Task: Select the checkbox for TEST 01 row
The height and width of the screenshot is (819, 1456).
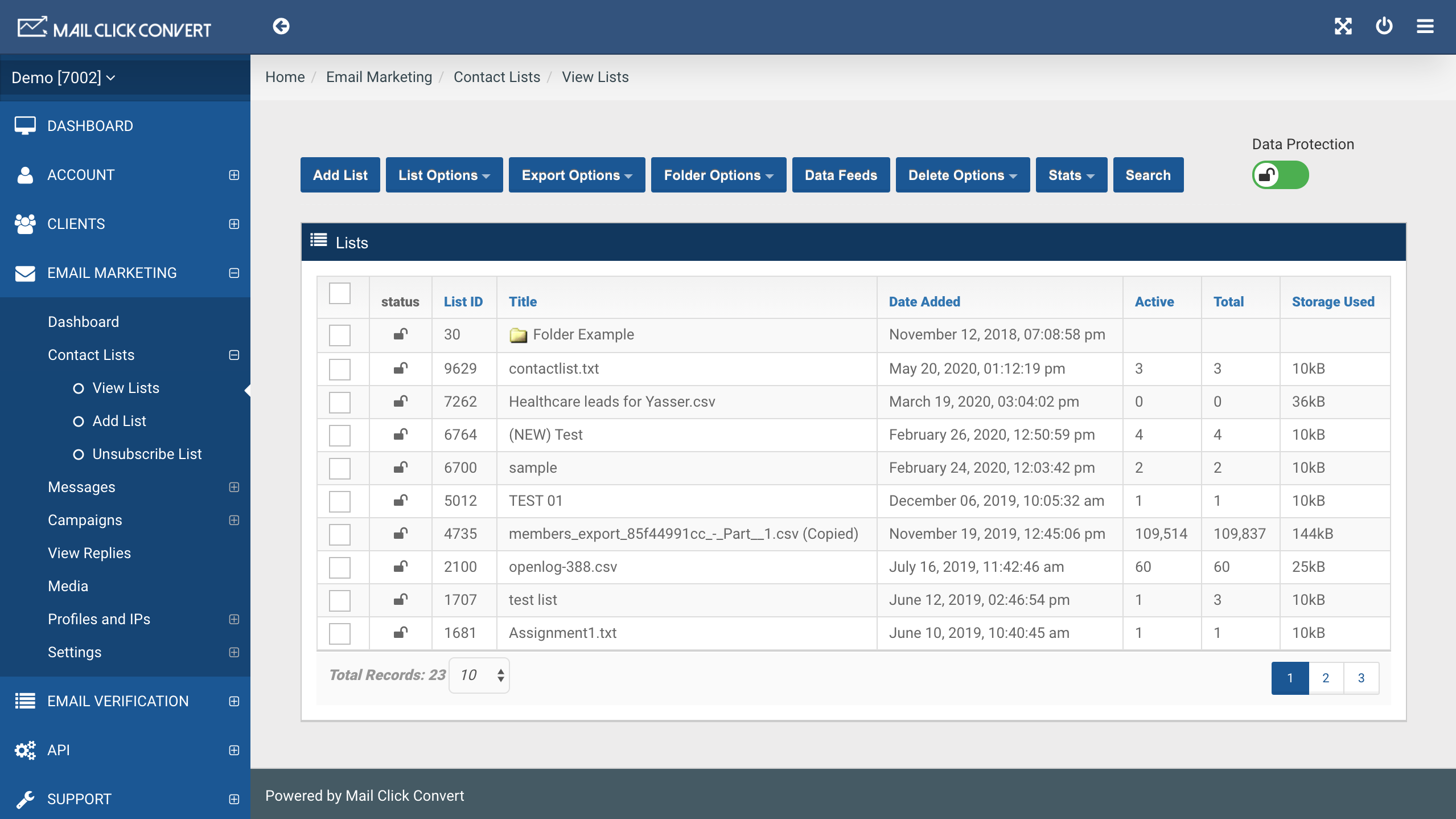Action: point(340,501)
